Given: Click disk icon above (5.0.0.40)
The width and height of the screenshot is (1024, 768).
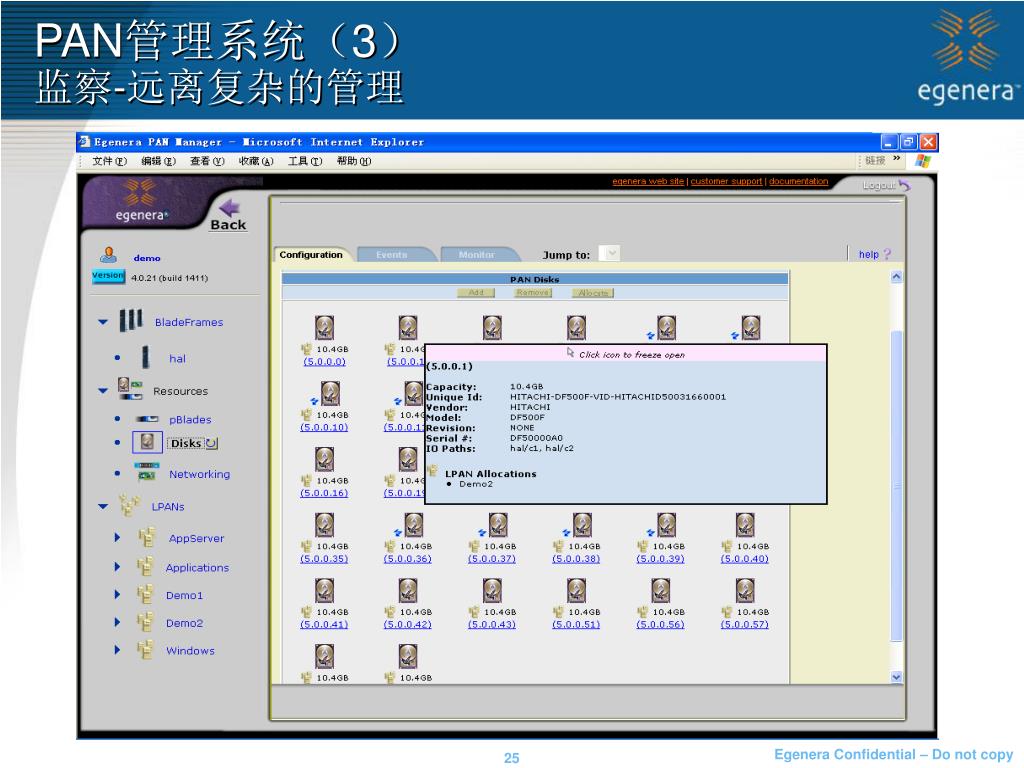Looking at the screenshot, I should 745,525.
